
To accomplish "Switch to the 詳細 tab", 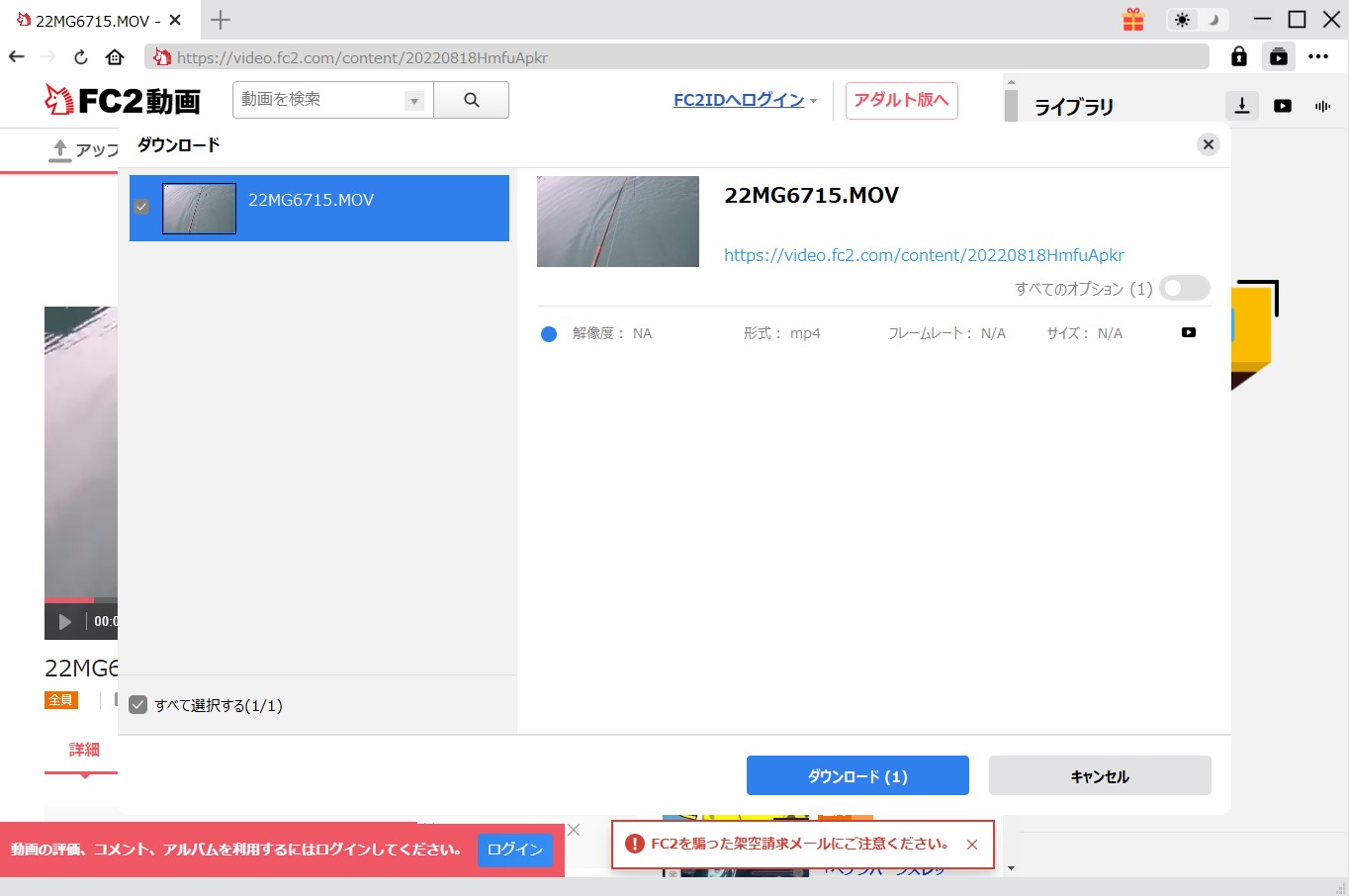I will click(x=84, y=750).
